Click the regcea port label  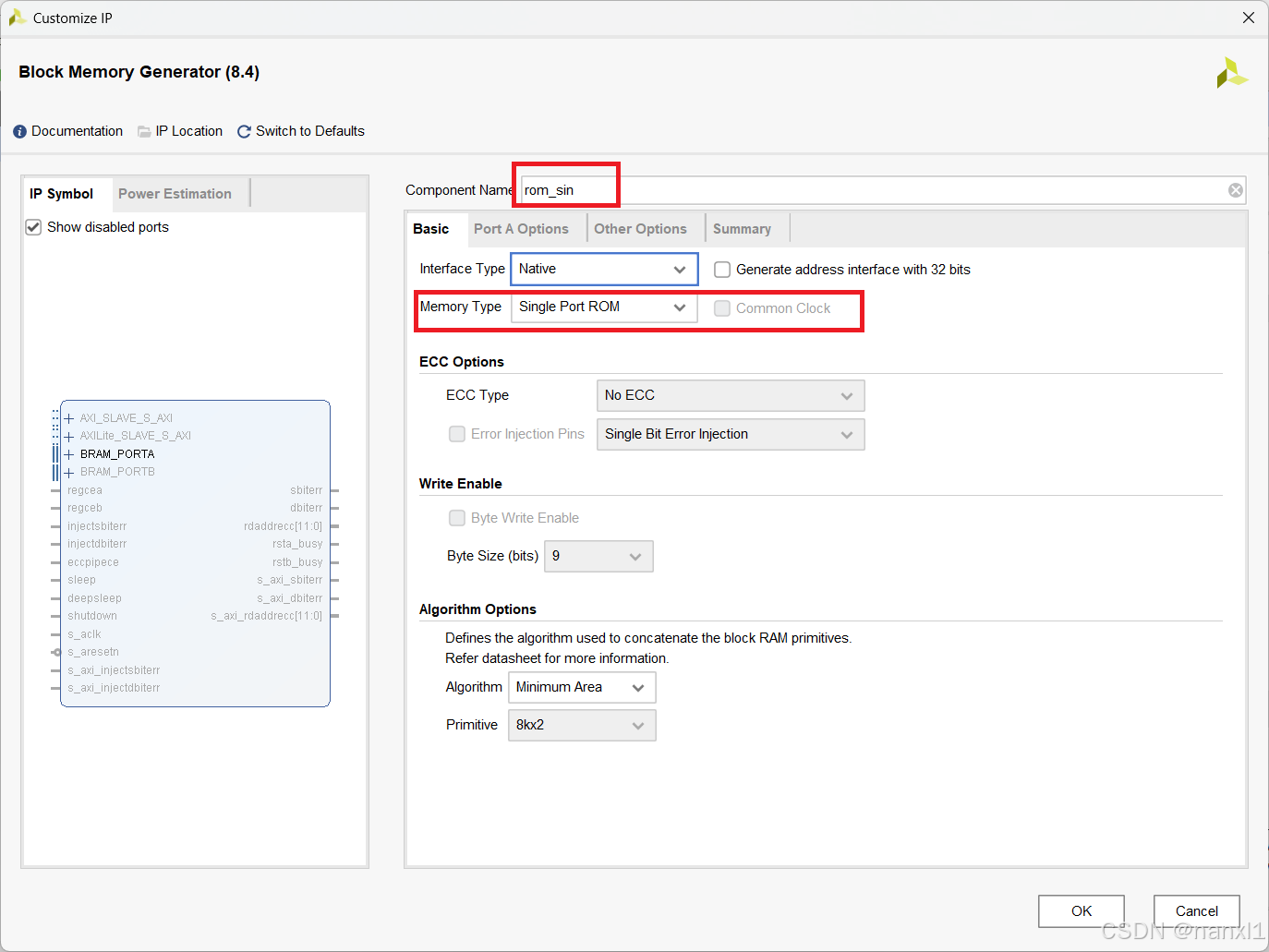coord(85,490)
